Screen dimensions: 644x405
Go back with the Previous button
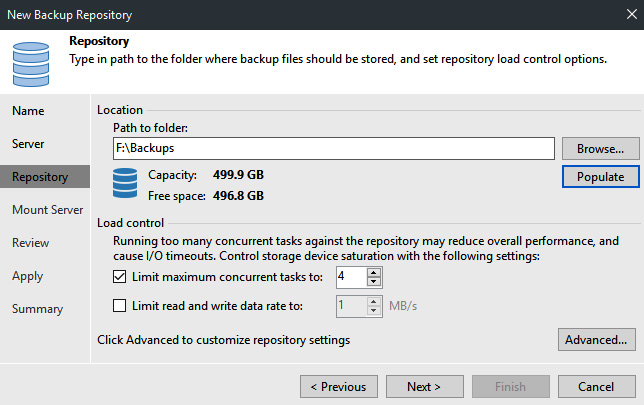click(339, 387)
